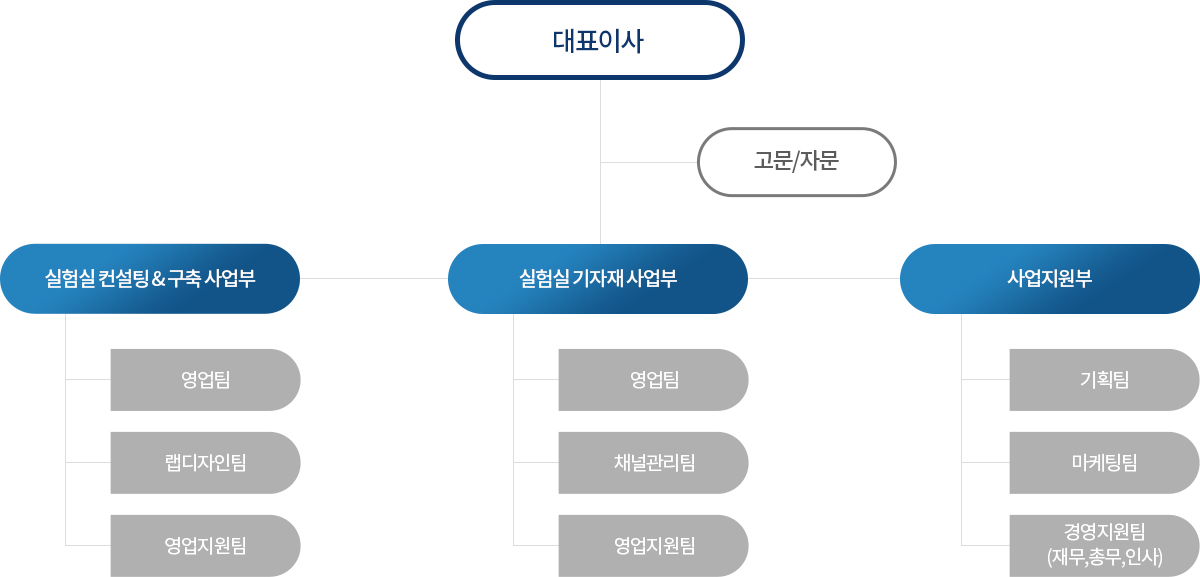
Task: Open the 채널관리팀 team box
Action: pyautogui.click(x=654, y=463)
